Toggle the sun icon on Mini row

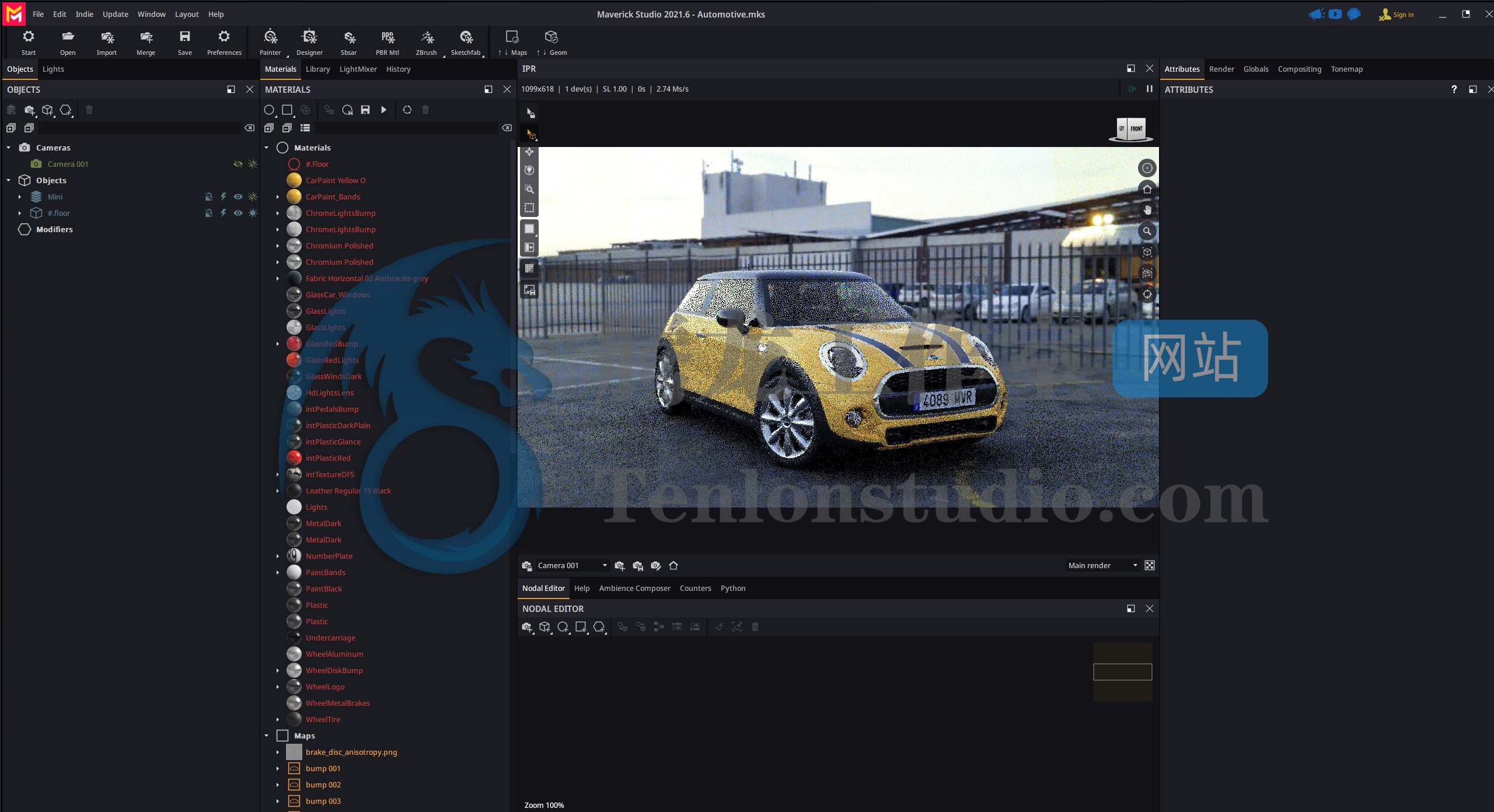tap(253, 197)
